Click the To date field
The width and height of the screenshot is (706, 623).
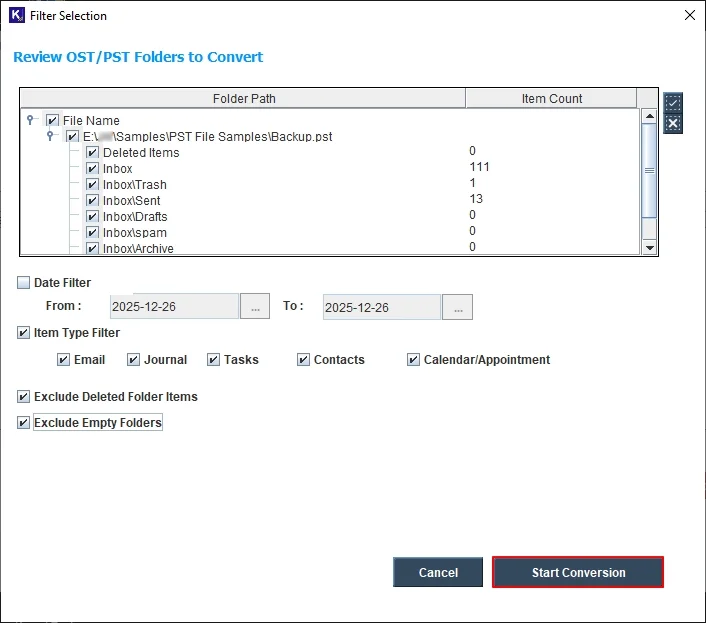pyautogui.click(x=382, y=307)
